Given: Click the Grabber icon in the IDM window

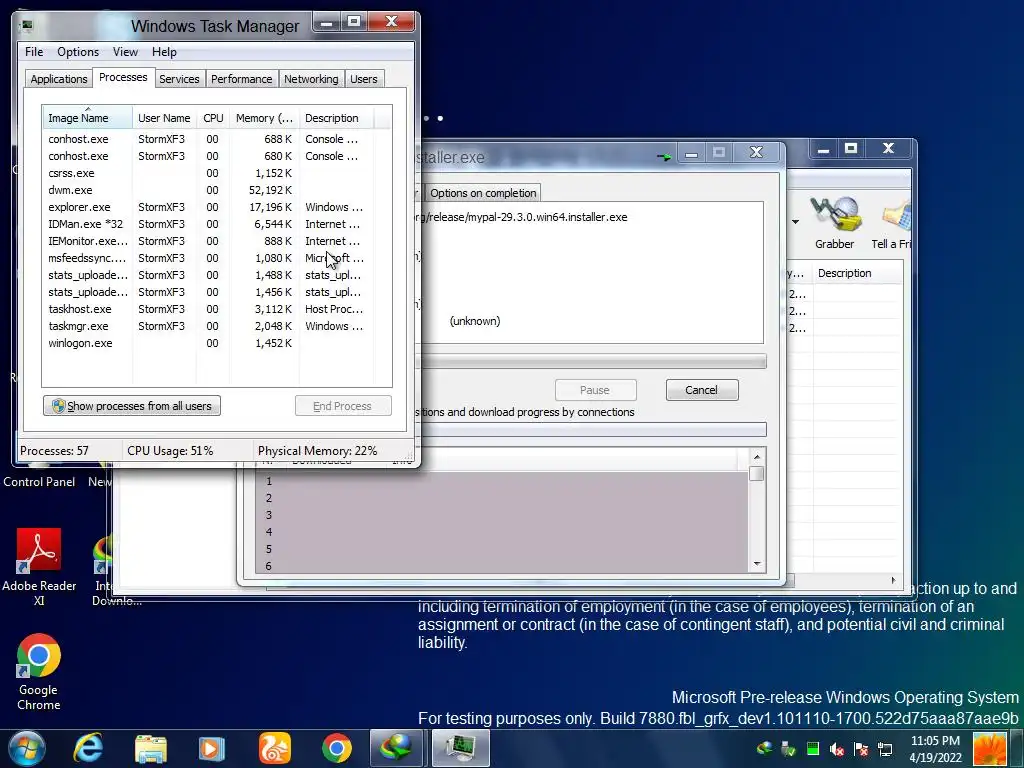Looking at the screenshot, I should 835,223.
